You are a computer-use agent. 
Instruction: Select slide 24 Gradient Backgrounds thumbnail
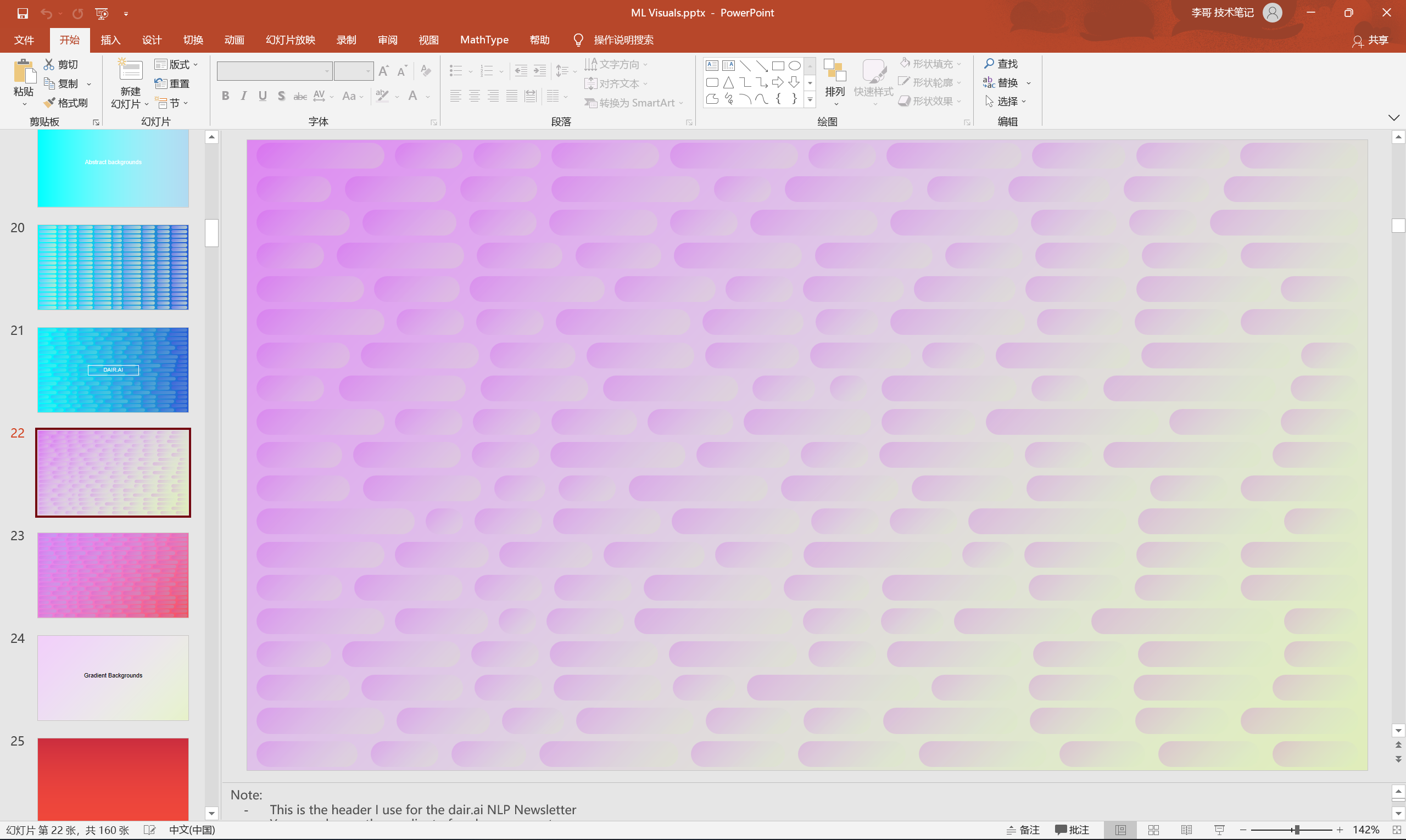point(113,677)
